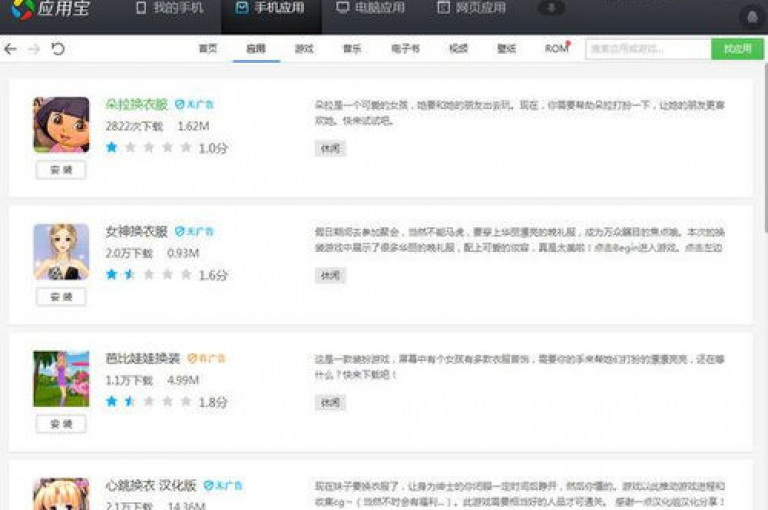This screenshot has width=768, height=510.
Task: Click the 无广告 badge for 心跳换衣 汉化版
Action: point(223,486)
